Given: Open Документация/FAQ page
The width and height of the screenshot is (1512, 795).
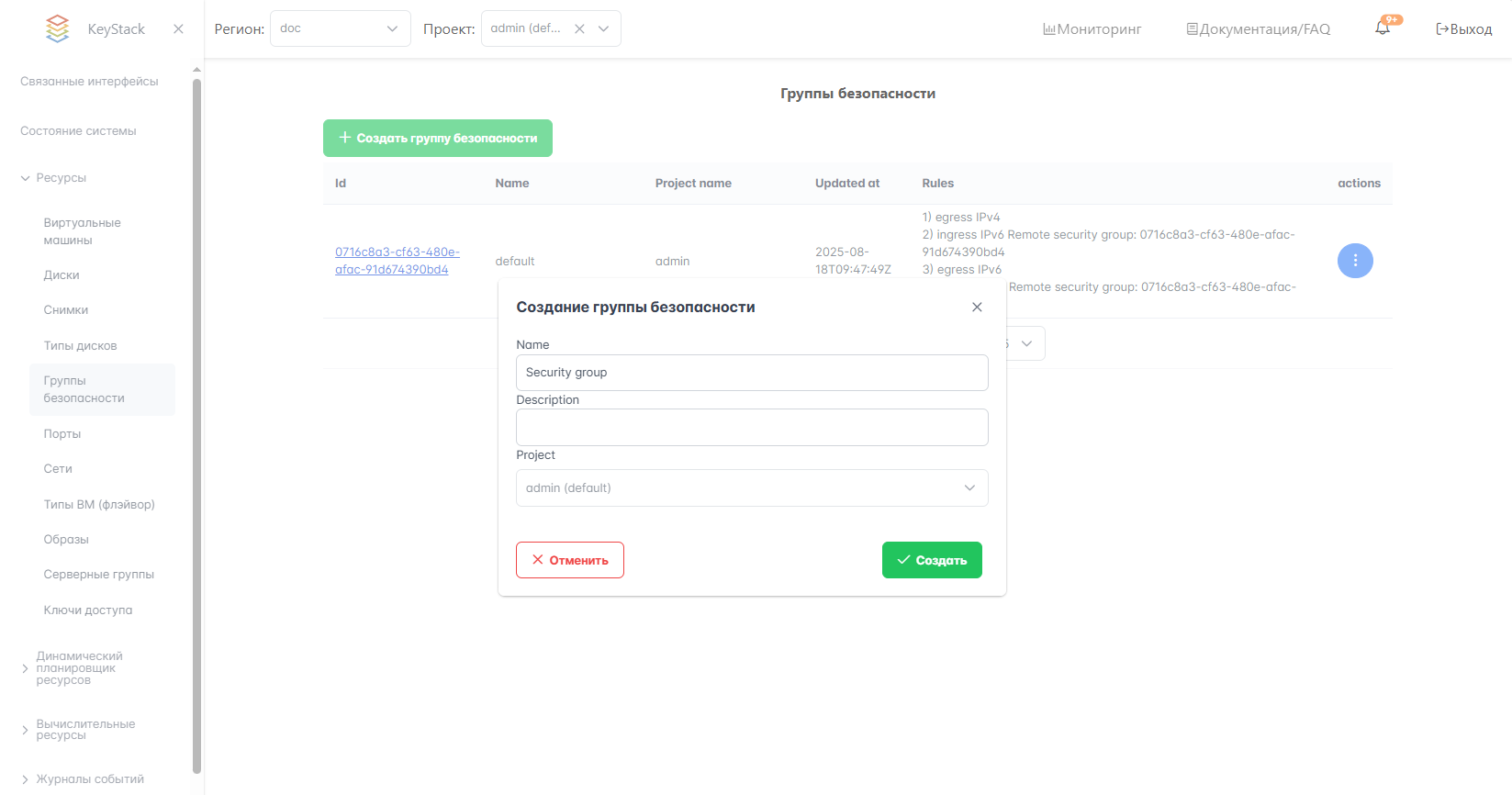Looking at the screenshot, I should point(1258,29).
